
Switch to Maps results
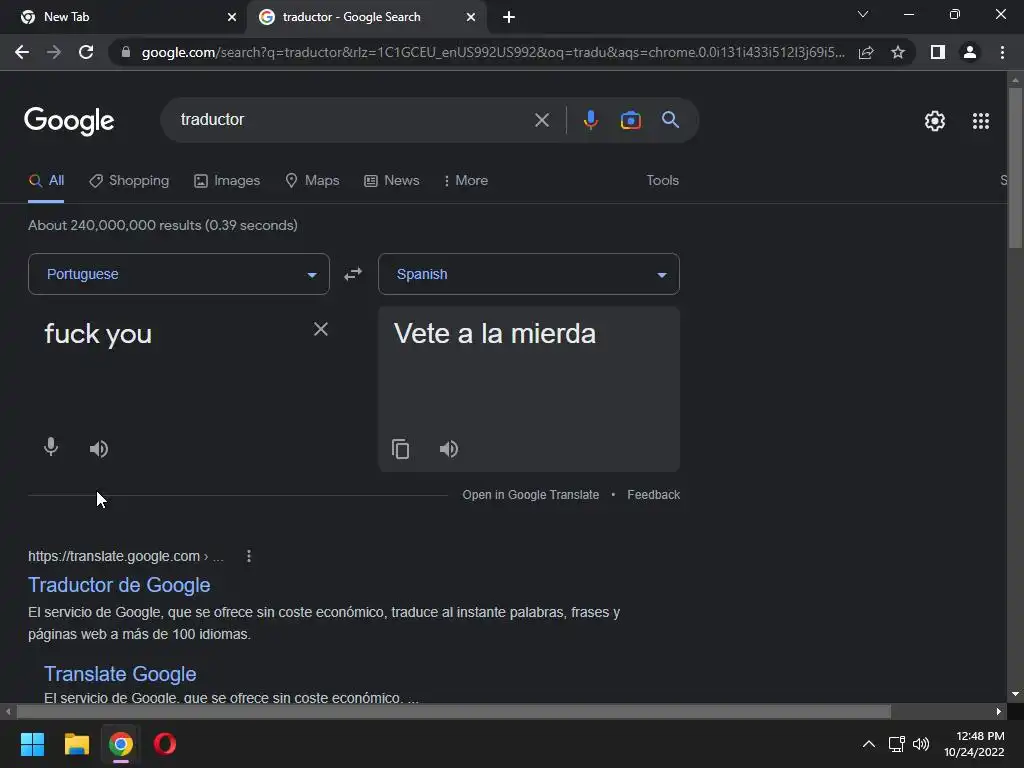tap(312, 181)
